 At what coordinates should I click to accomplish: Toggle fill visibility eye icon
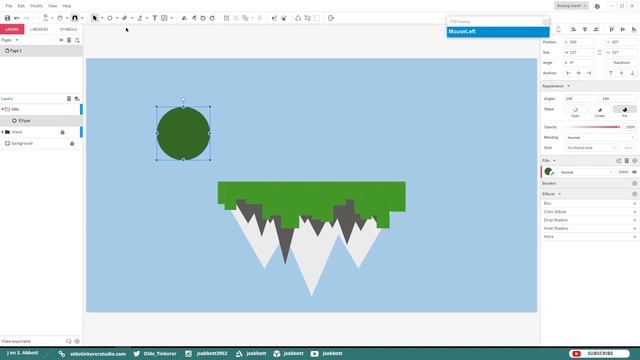[634, 172]
